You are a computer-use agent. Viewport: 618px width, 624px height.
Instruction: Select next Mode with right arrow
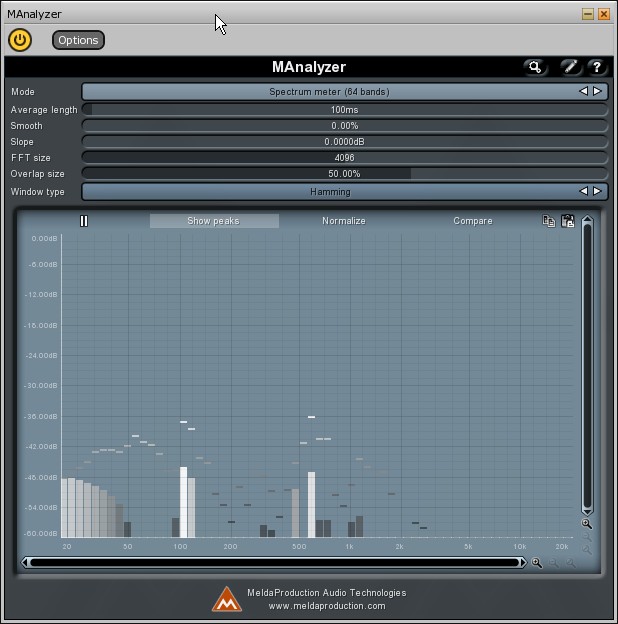point(597,91)
